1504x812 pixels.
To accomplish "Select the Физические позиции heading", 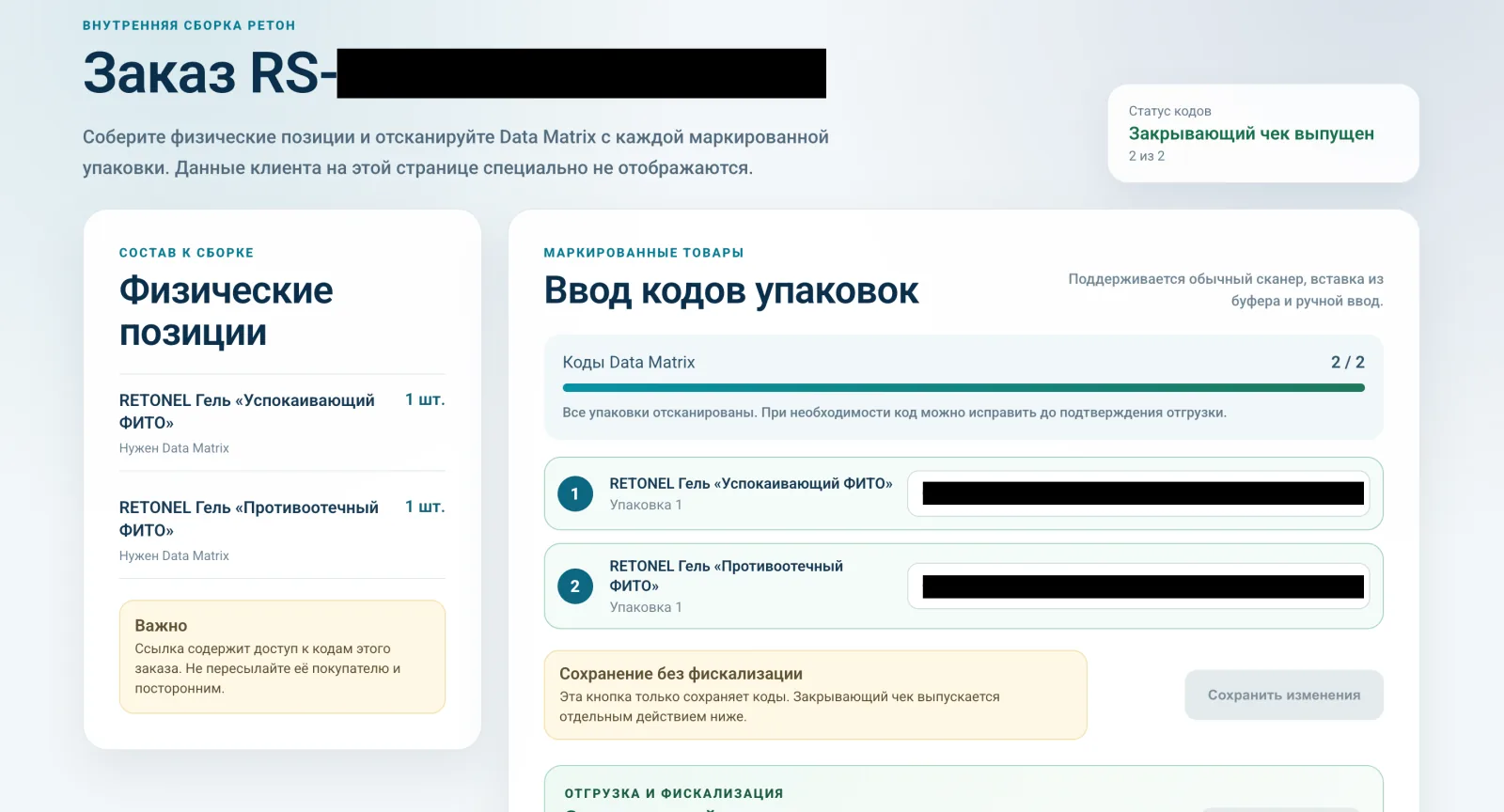I will point(226,311).
